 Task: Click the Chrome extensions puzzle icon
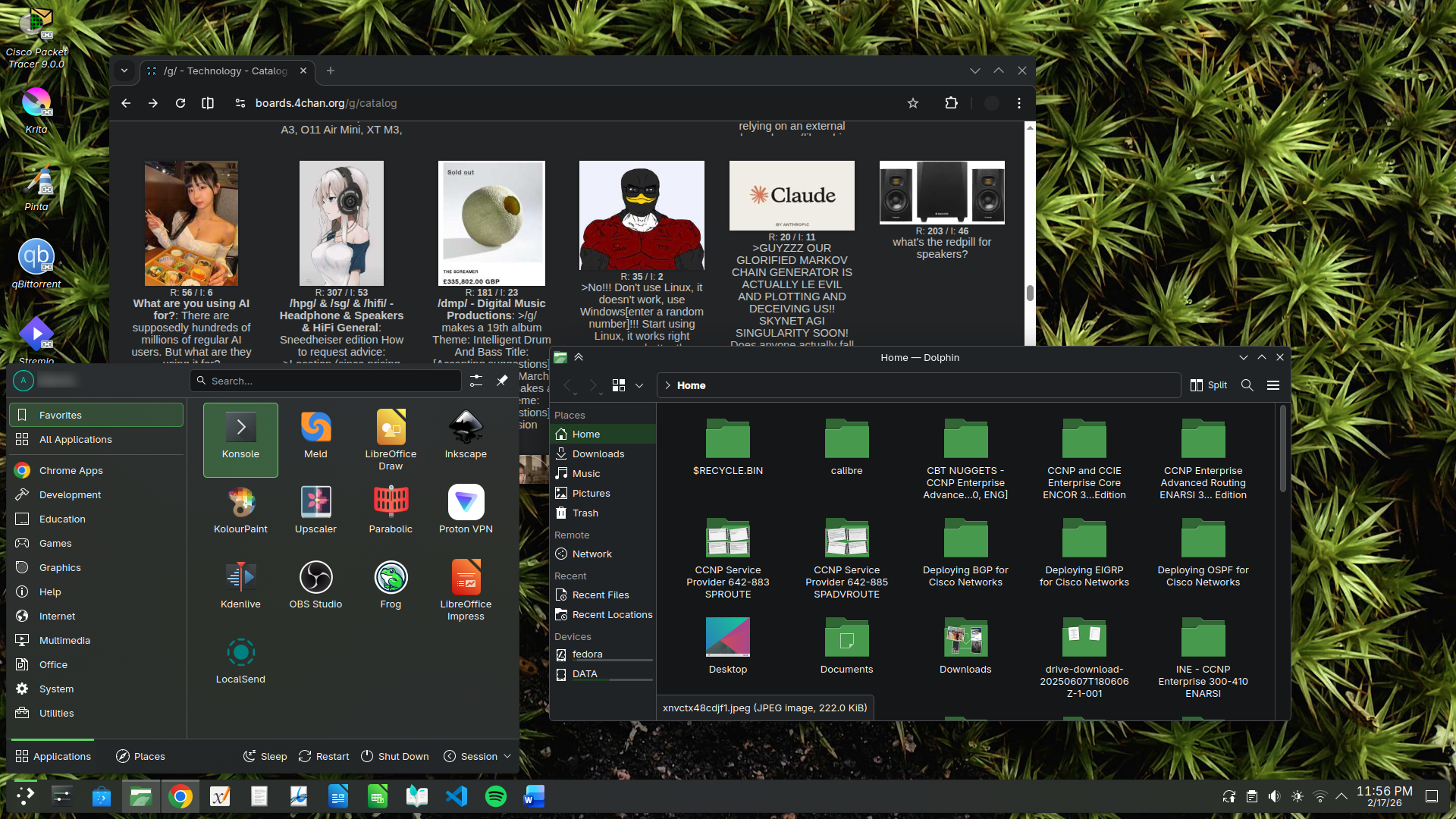[951, 103]
